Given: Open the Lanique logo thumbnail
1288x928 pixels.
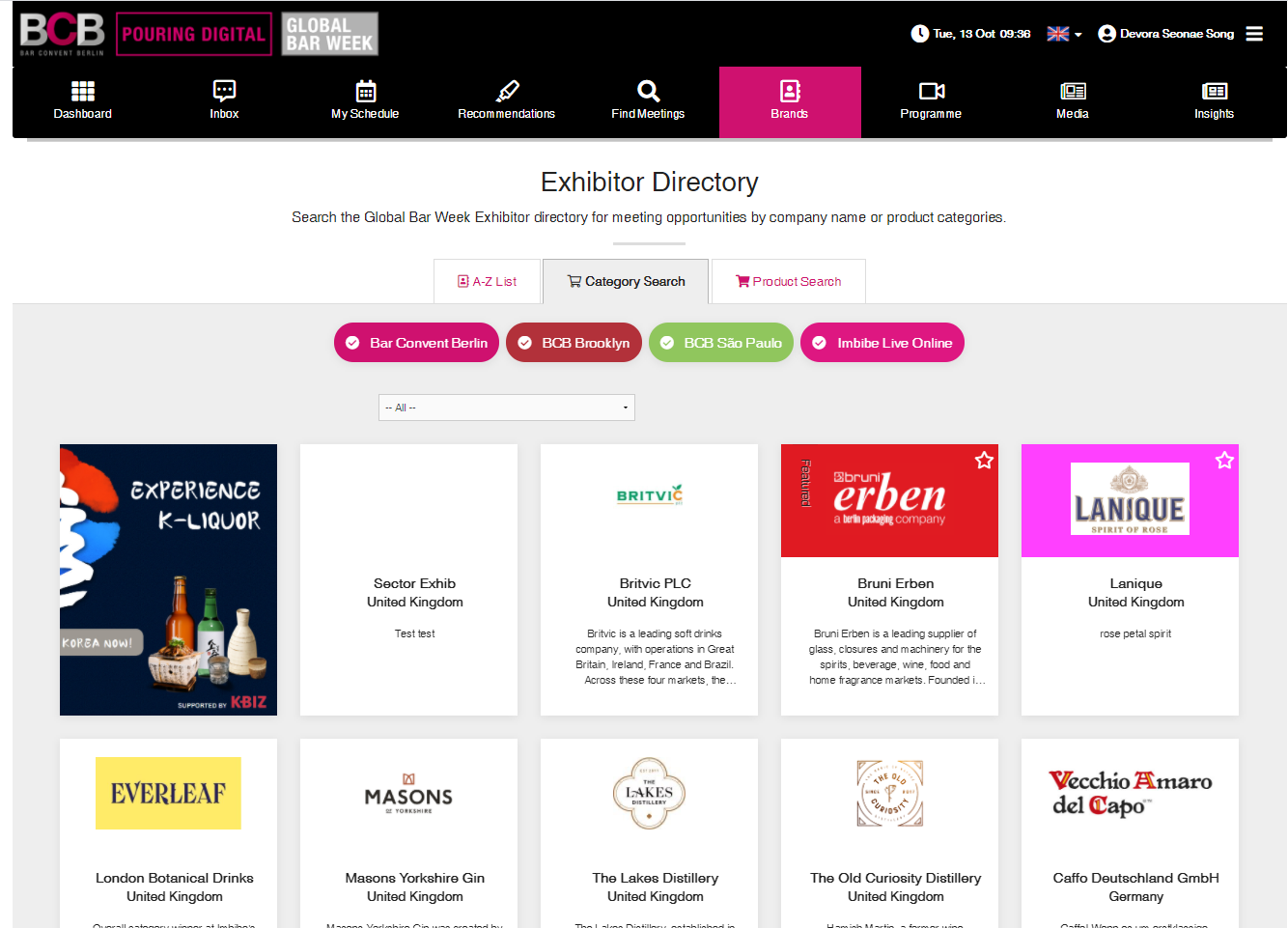Looking at the screenshot, I should coord(1130,498).
